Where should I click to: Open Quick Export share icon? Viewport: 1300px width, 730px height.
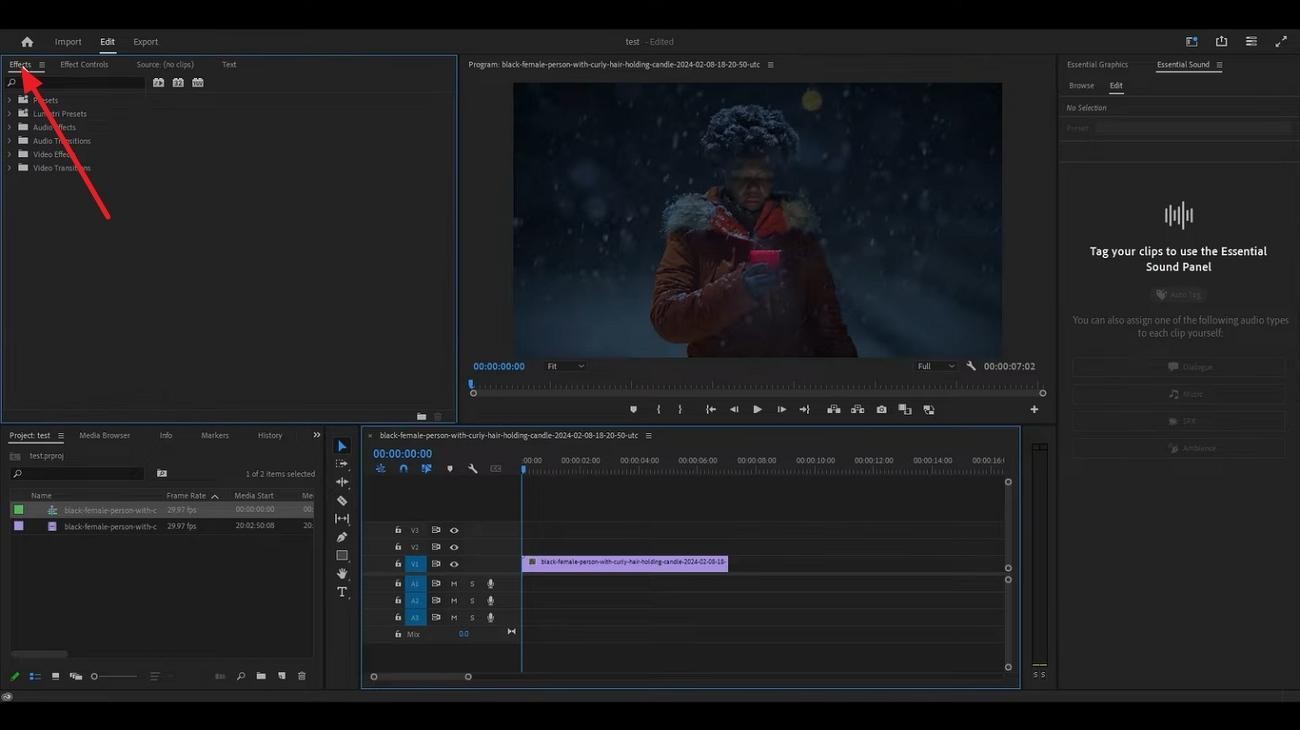(x=1221, y=42)
